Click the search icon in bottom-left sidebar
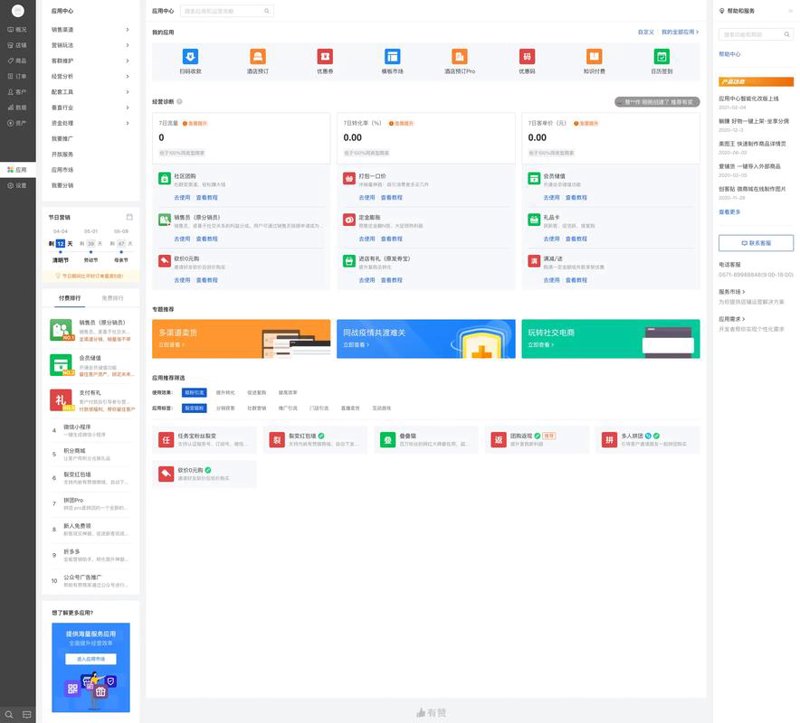This screenshot has width=800, height=723. click(9, 714)
